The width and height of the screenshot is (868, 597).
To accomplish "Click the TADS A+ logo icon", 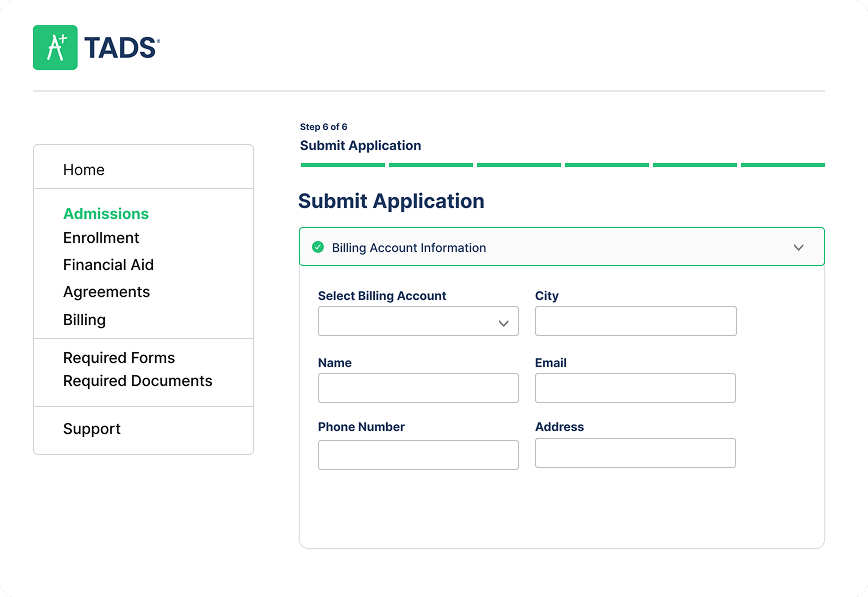I will click(55, 47).
